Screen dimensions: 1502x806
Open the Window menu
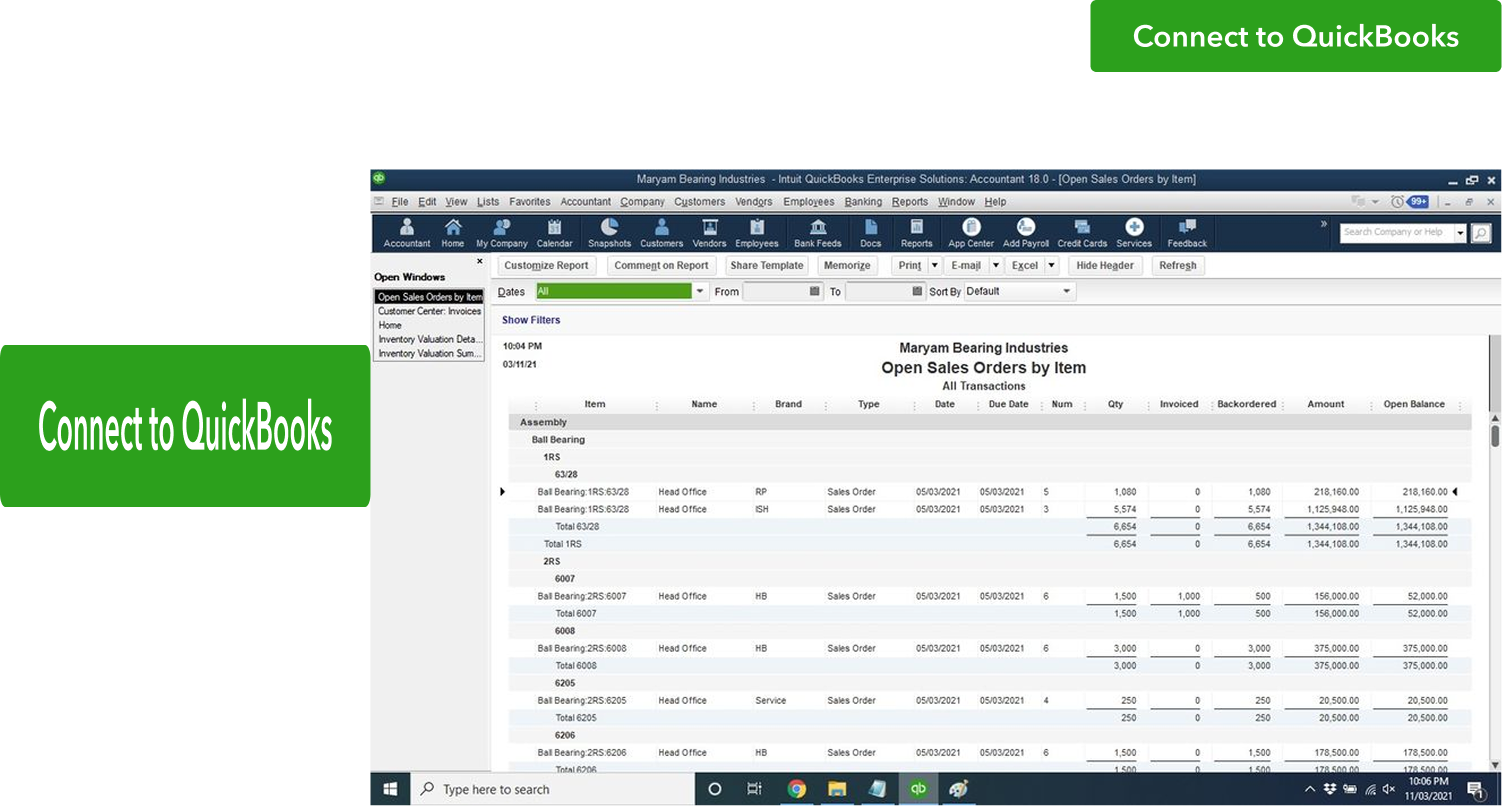click(956, 202)
